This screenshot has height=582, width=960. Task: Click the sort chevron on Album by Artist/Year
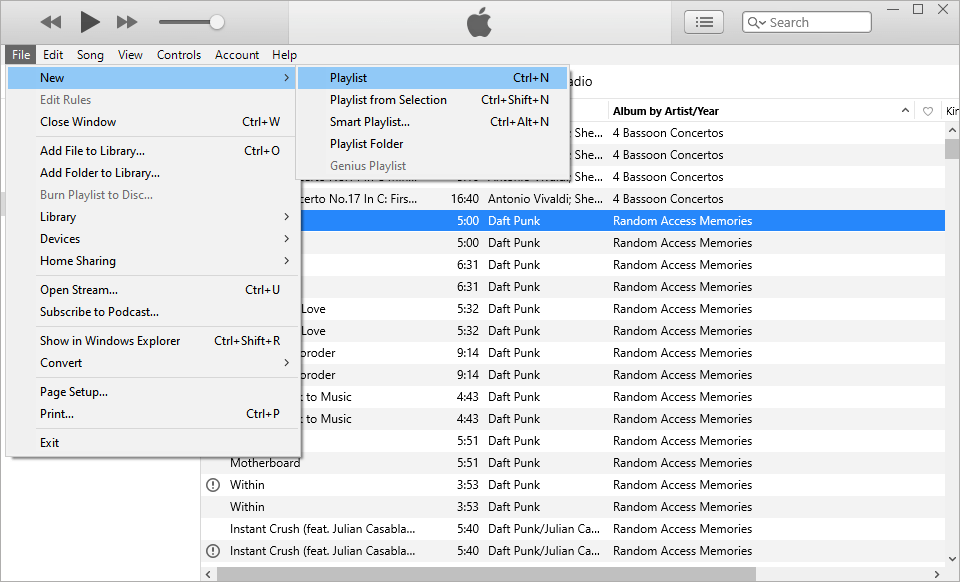[x=905, y=111]
